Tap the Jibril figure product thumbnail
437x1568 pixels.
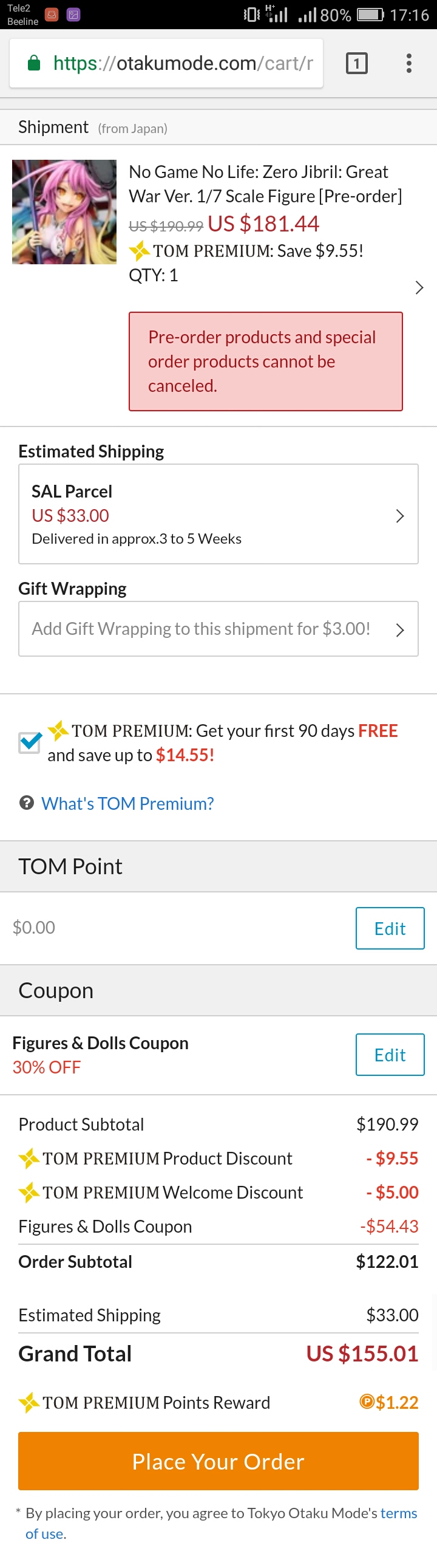[x=64, y=212]
